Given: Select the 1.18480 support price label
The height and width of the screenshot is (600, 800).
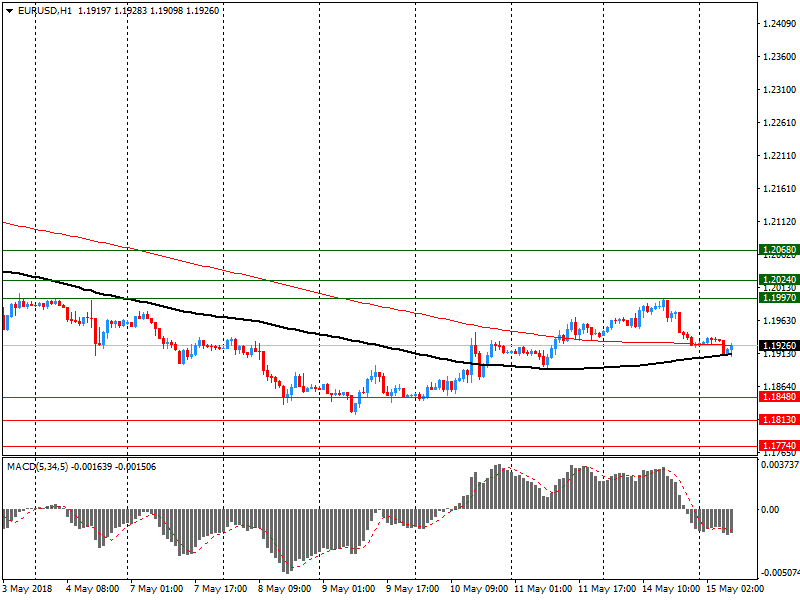Looking at the screenshot, I should (x=777, y=397).
